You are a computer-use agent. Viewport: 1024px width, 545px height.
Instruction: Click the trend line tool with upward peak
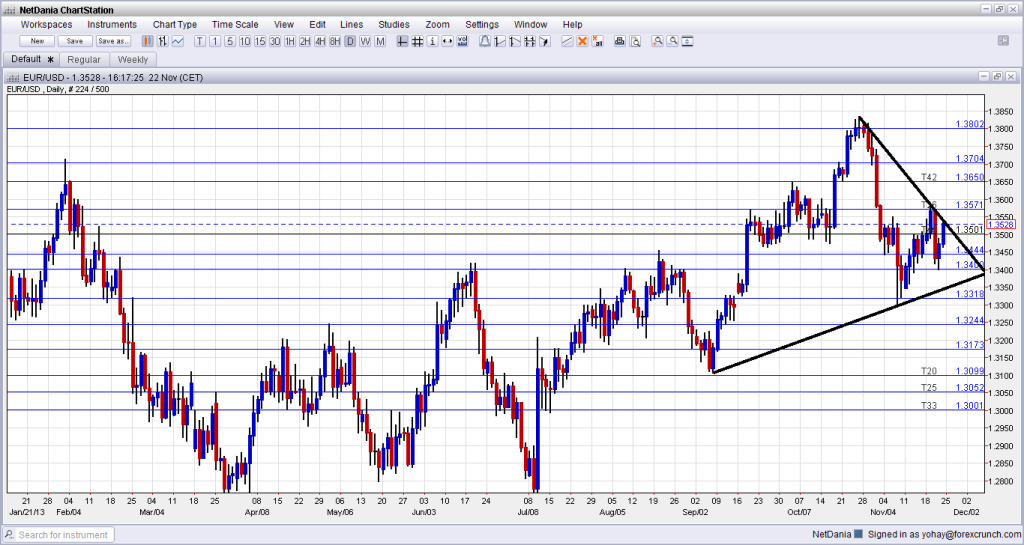coord(515,41)
